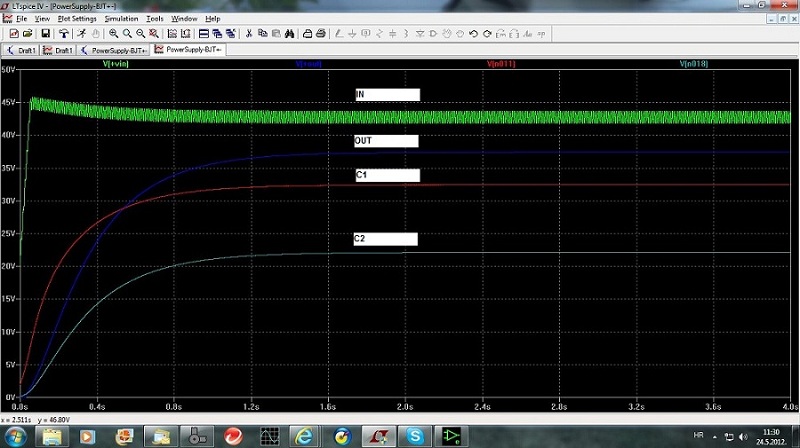Viewport: 800px width, 448px height.
Task: Expand the Tools menu
Action: [154, 18]
